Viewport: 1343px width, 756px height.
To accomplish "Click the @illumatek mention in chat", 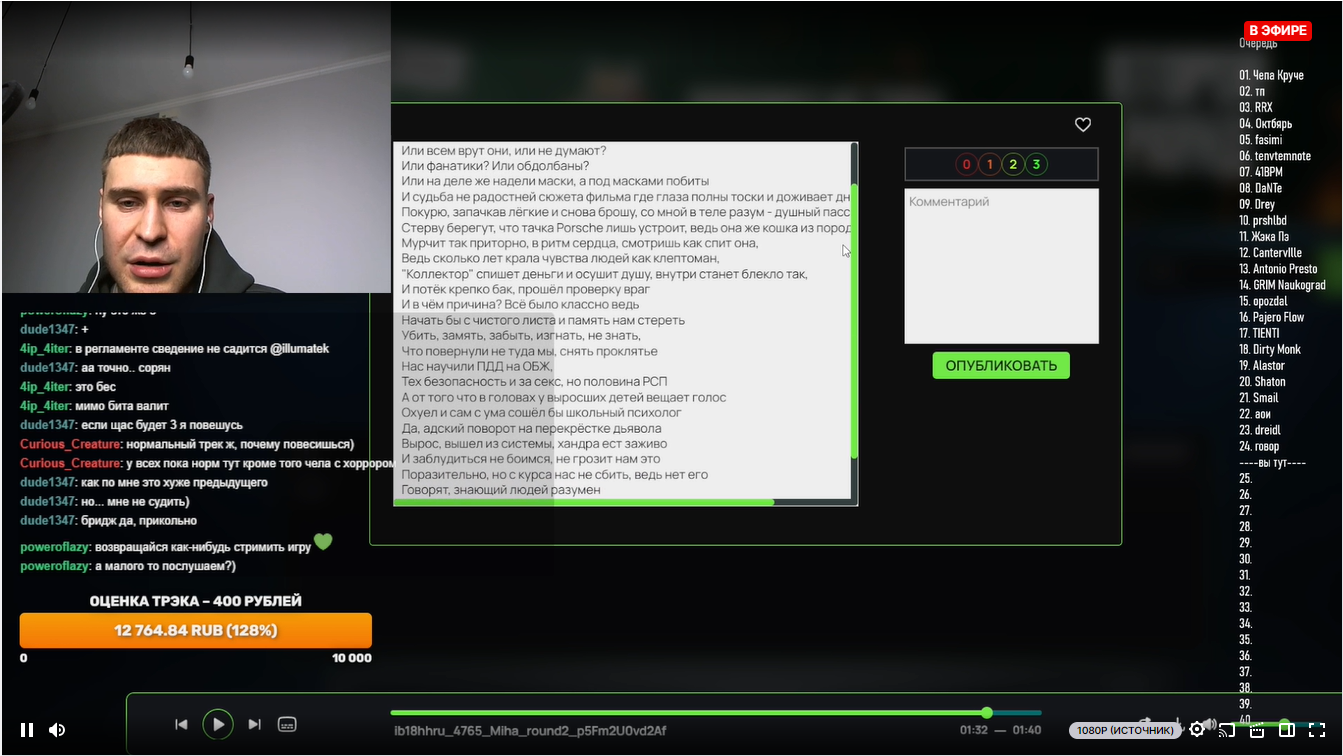I will coord(297,349).
